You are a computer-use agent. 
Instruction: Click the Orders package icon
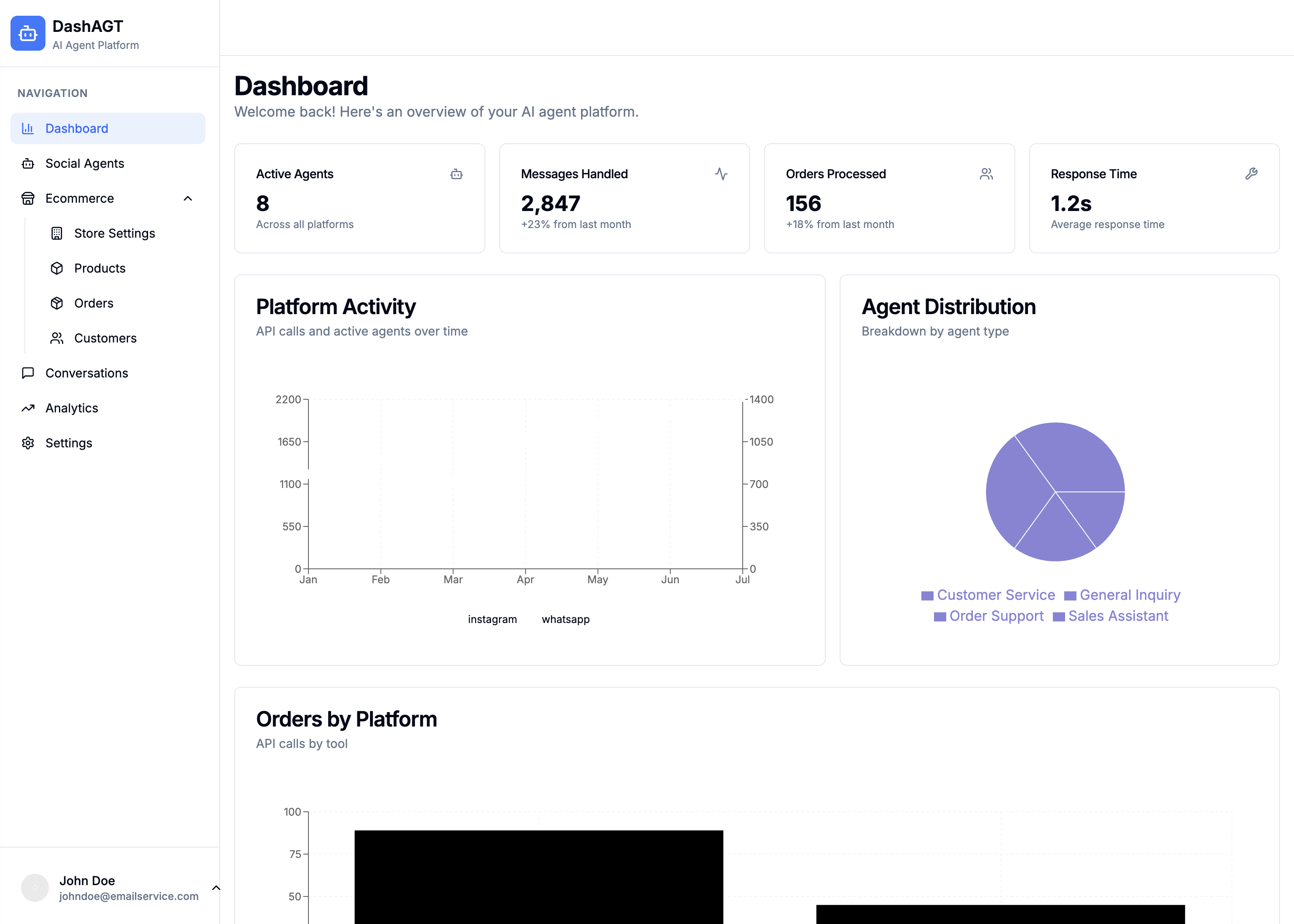pos(57,303)
